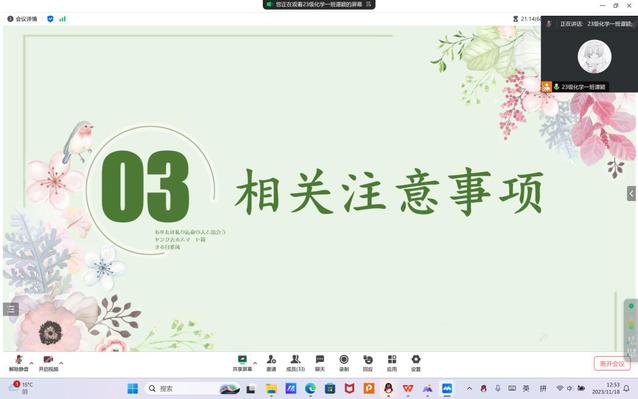Check the blue security shield icon
This screenshot has height=399, width=638.
click(50, 19)
